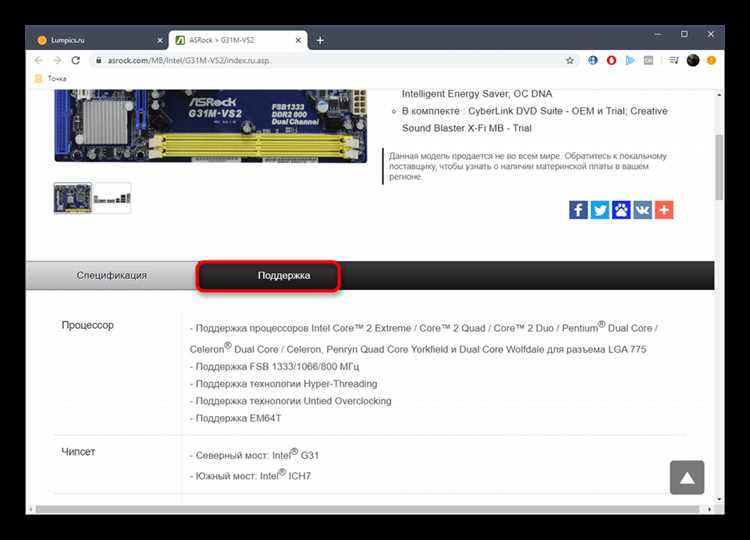The image size is (750, 540).
Task: Select the rear I/O ports thumbnail
Action: [x=112, y=198]
